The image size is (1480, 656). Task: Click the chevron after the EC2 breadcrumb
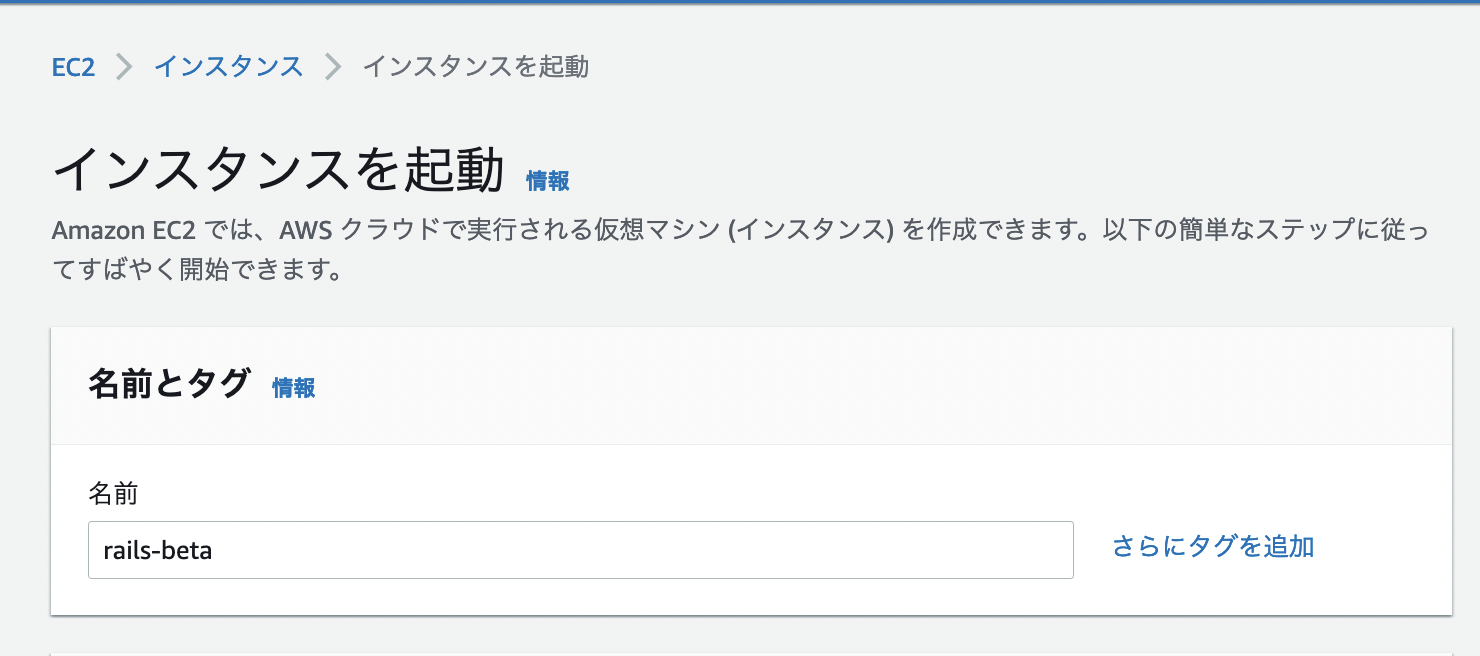click(124, 66)
